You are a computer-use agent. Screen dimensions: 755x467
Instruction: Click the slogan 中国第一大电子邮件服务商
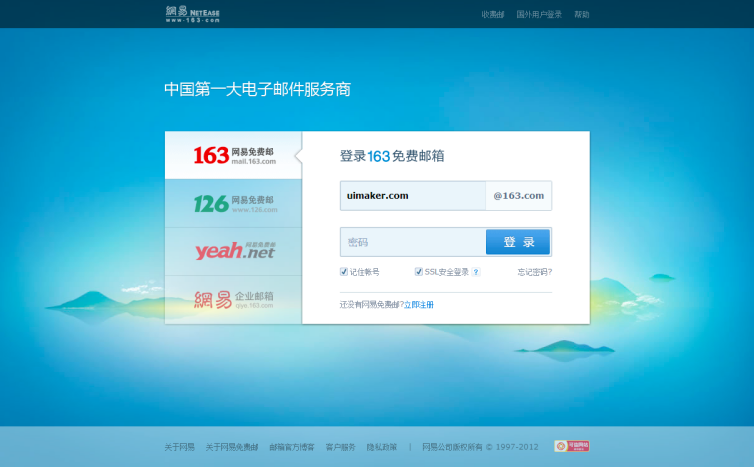pyautogui.click(x=258, y=89)
